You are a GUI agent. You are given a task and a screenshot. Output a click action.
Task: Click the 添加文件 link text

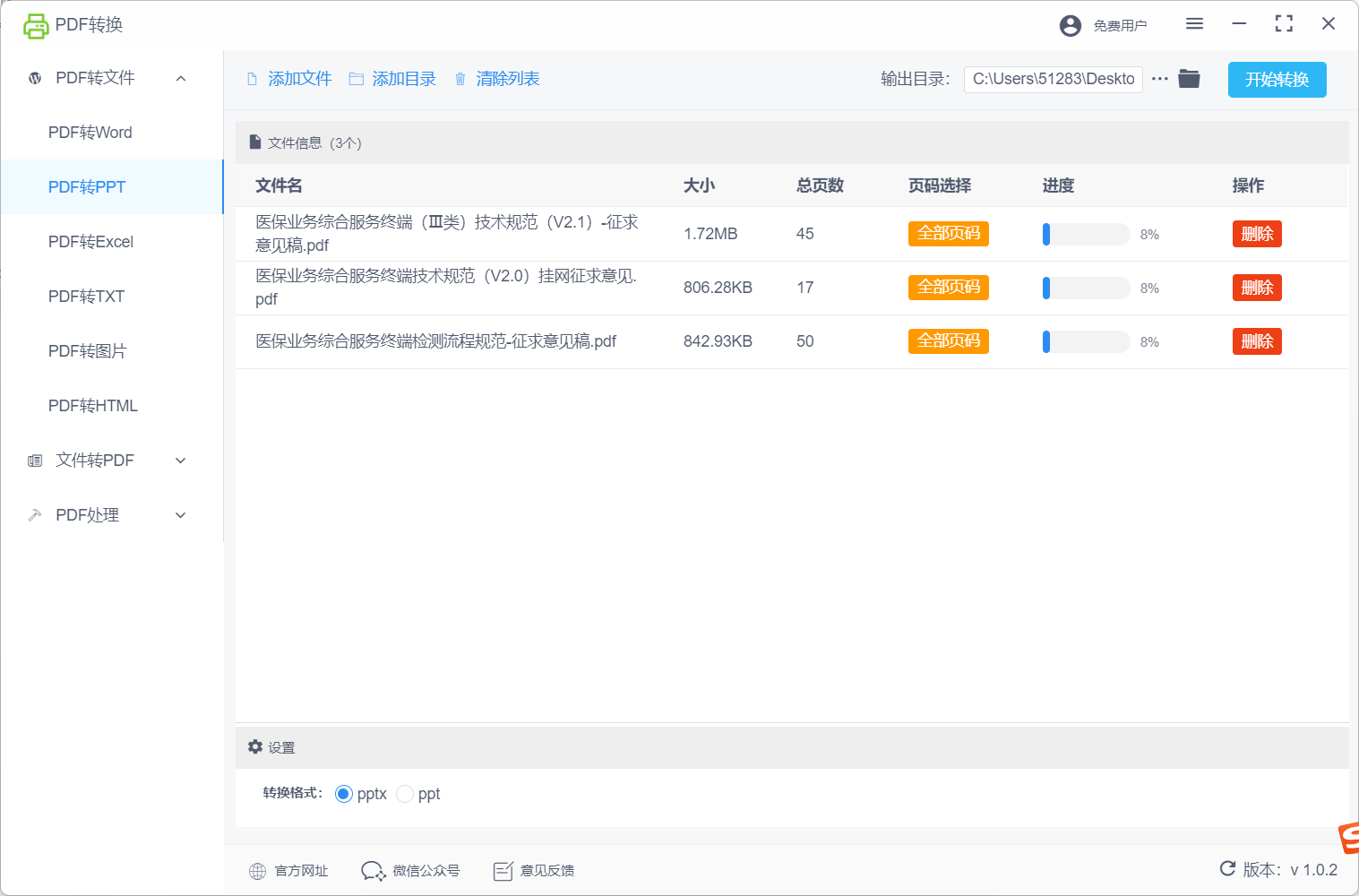[300, 79]
